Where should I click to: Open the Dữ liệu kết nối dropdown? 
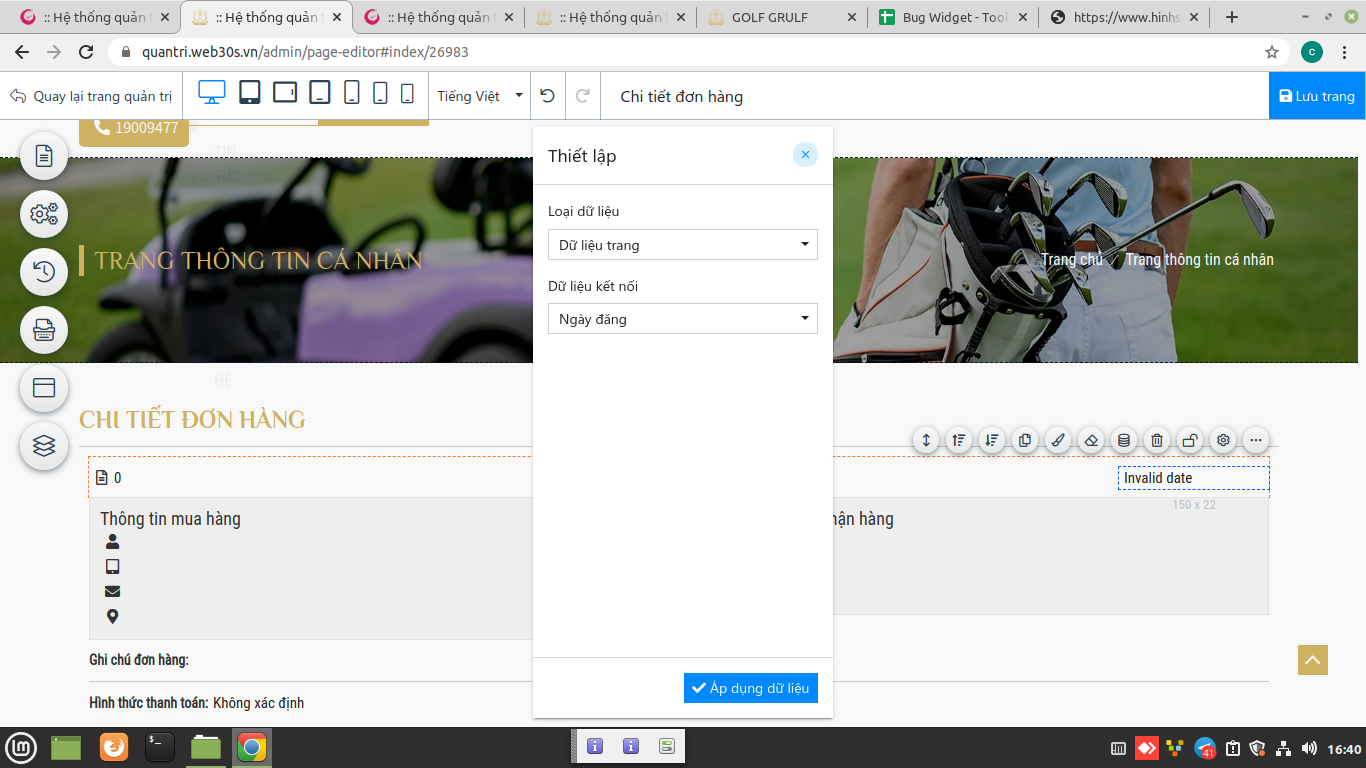click(x=683, y=319)
